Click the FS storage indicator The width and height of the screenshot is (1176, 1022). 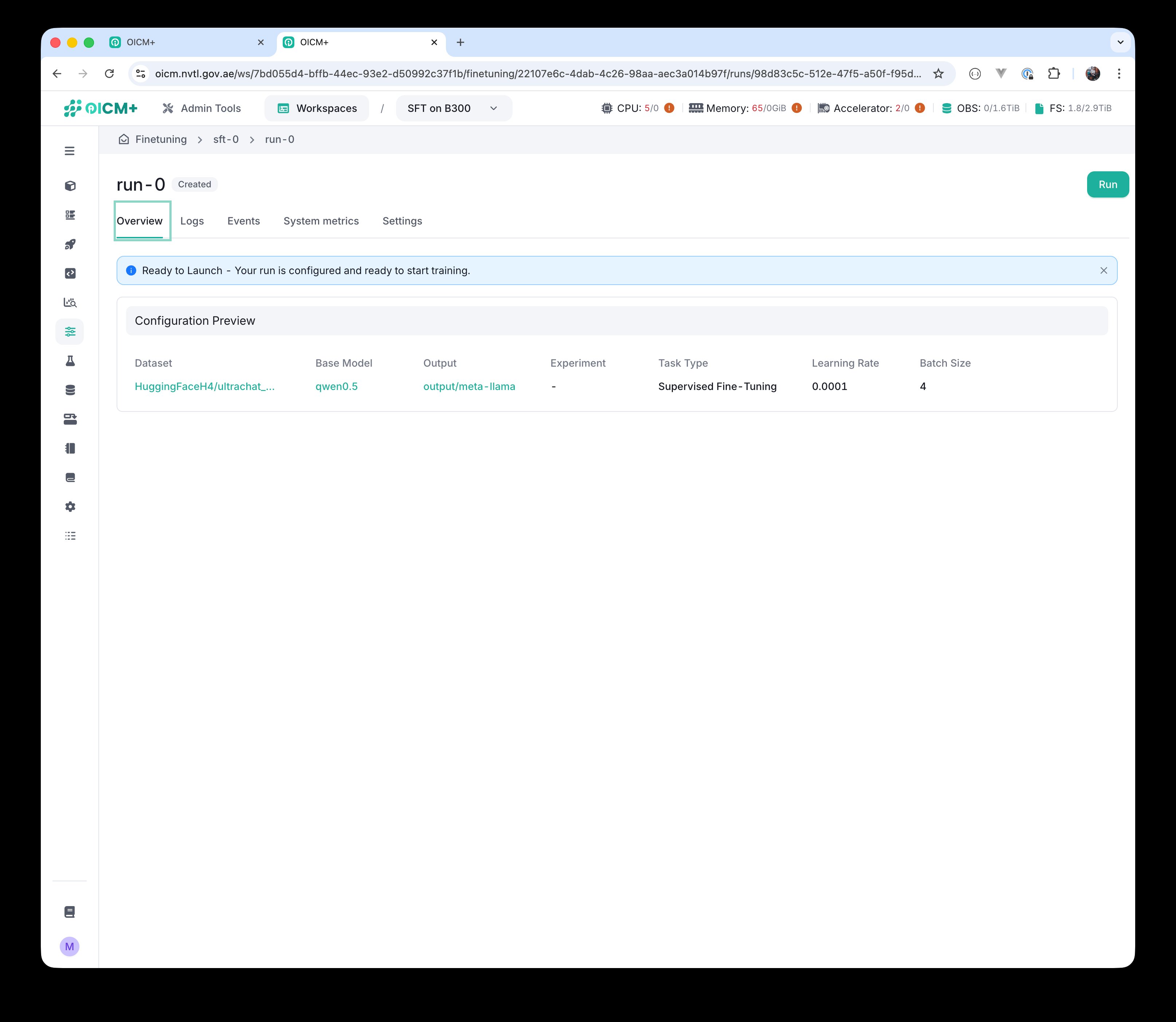(x=1073, y=108)
